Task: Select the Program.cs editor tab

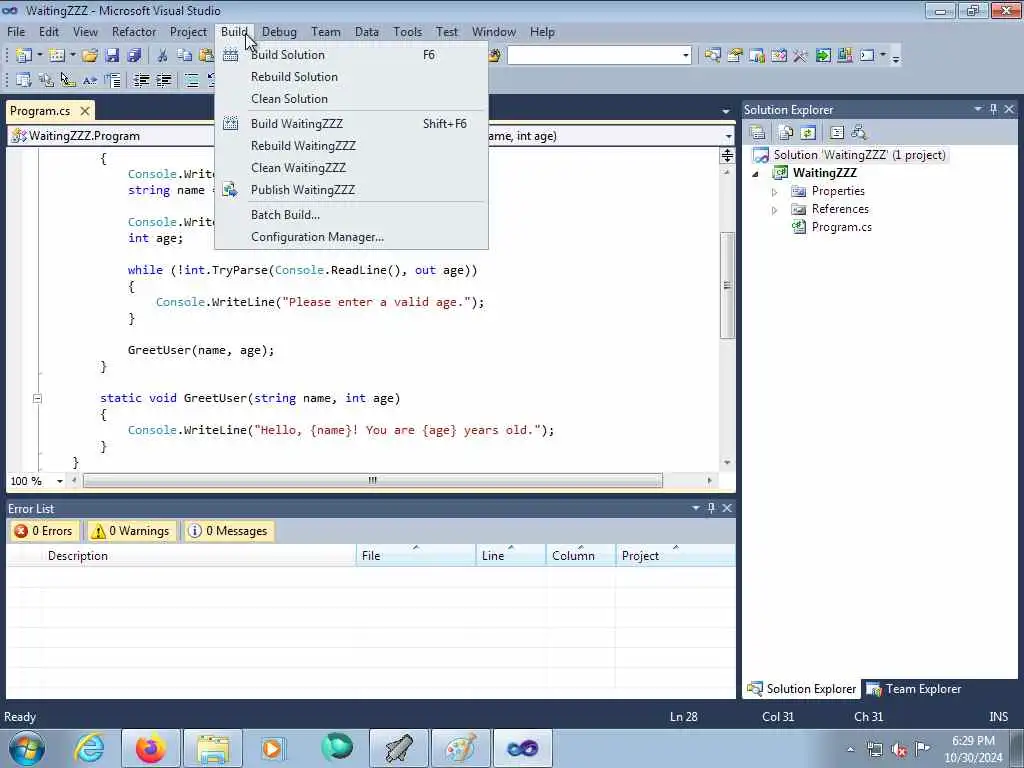Action: 40,111
